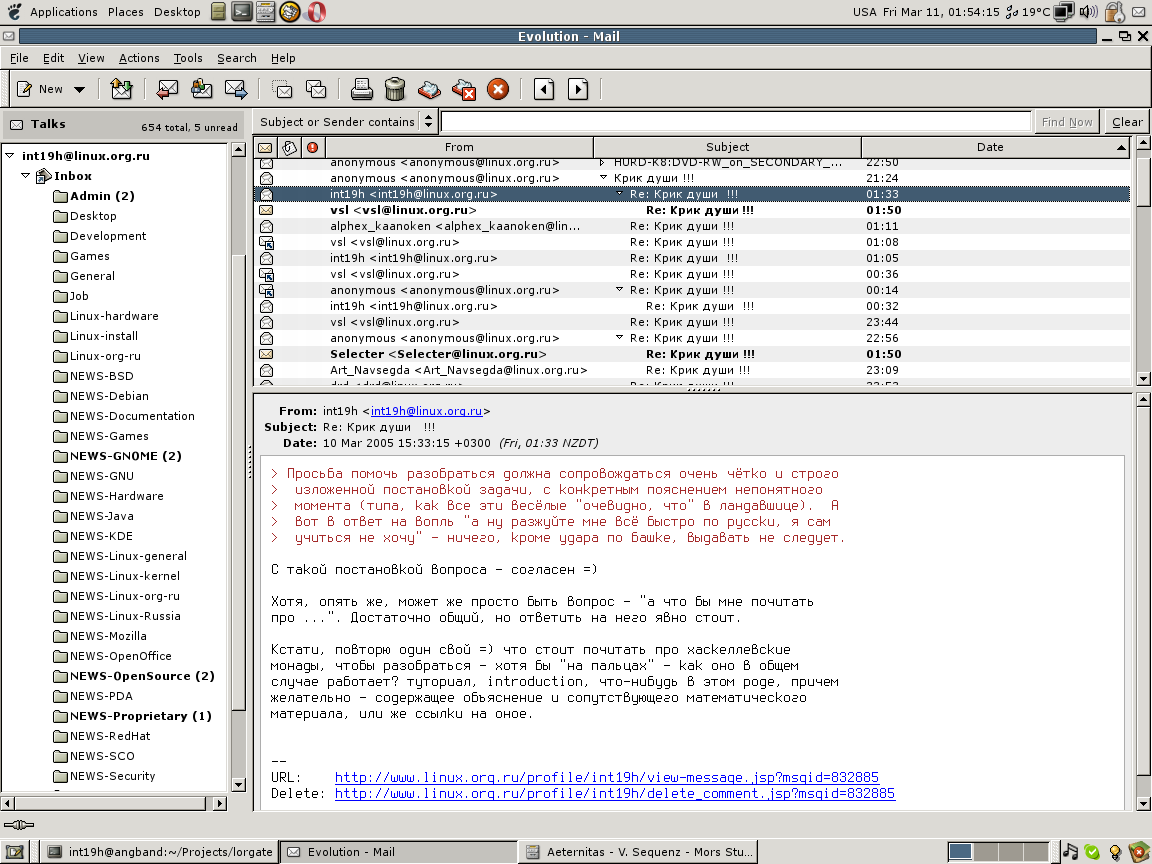Screen dimensions: 1152x864
Task: Select the NEWS-GNOME (2) folder
Action: coord(126,456)
